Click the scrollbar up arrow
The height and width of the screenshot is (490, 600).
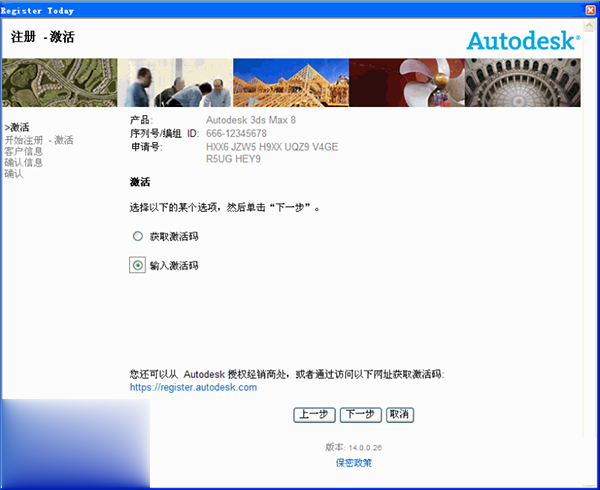point(589,25)
